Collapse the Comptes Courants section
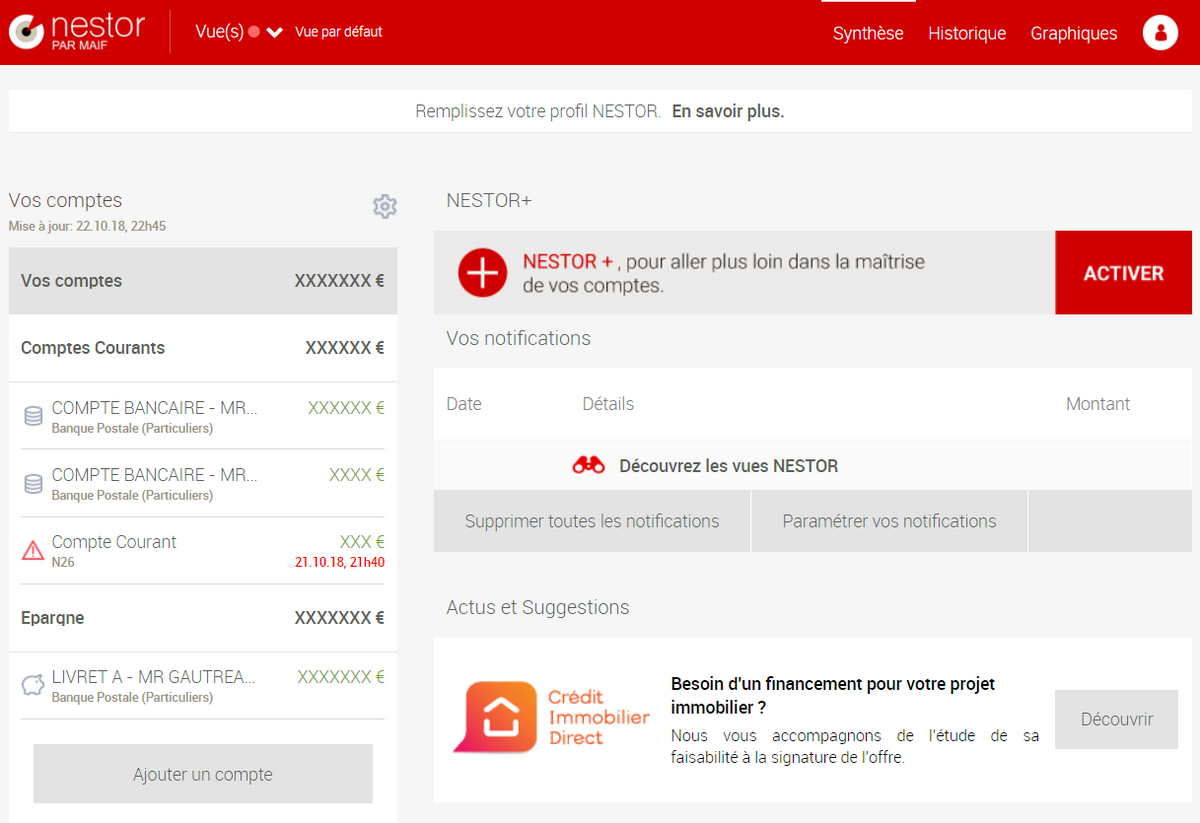Viewport: 1200px width, 823px height. (x=203, y=348)
